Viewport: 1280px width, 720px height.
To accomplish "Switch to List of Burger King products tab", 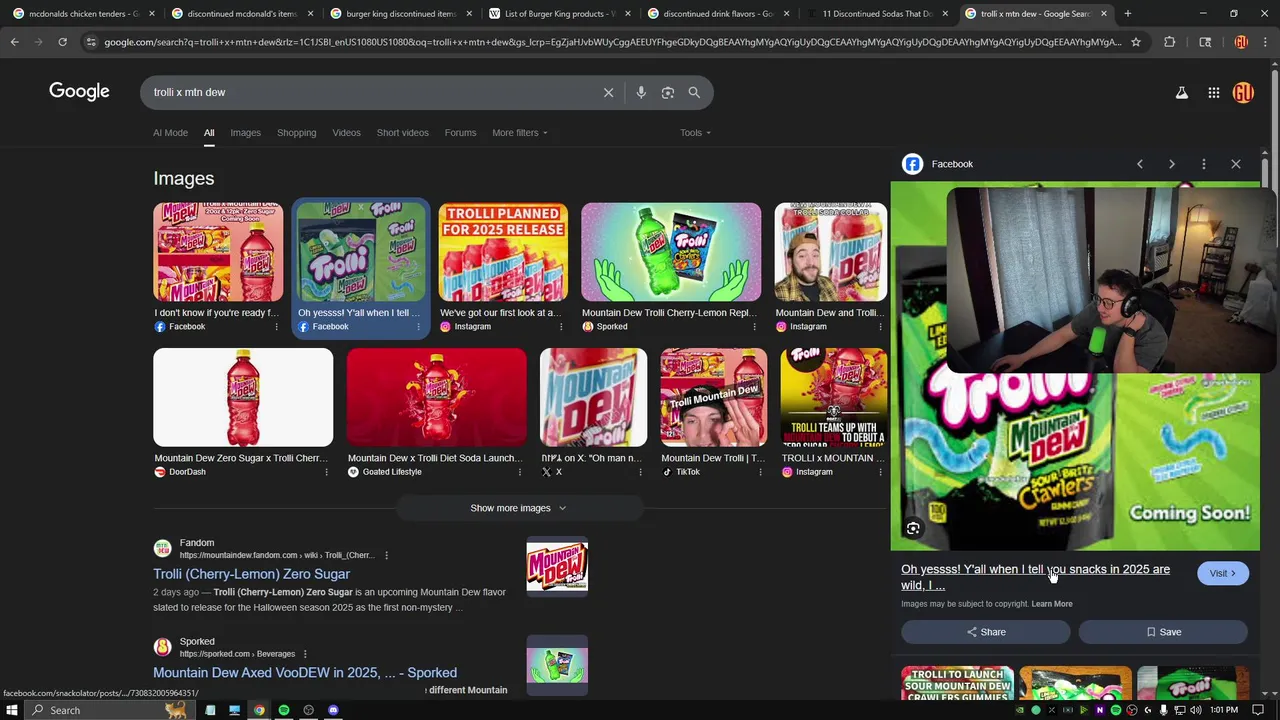I will 559,14.
